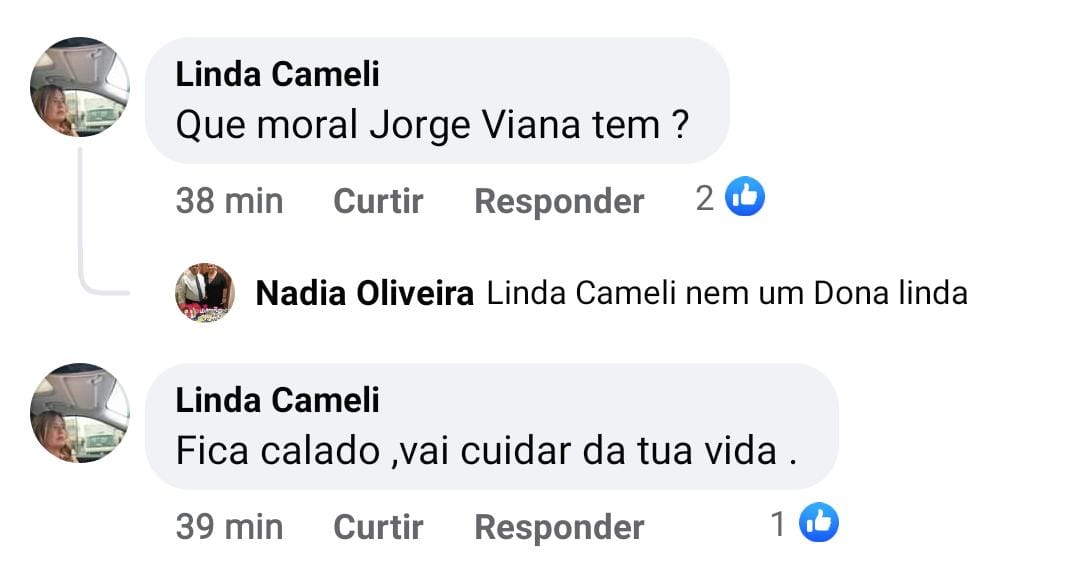Click the comment text 'Fica calado ,vai cuidar da tua vida'

pyautogui.click(x=486, y=451)
